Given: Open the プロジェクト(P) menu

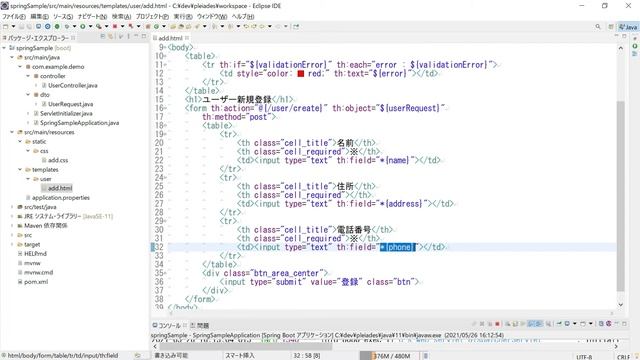Looking at the screenshot, I should [152, 16].
